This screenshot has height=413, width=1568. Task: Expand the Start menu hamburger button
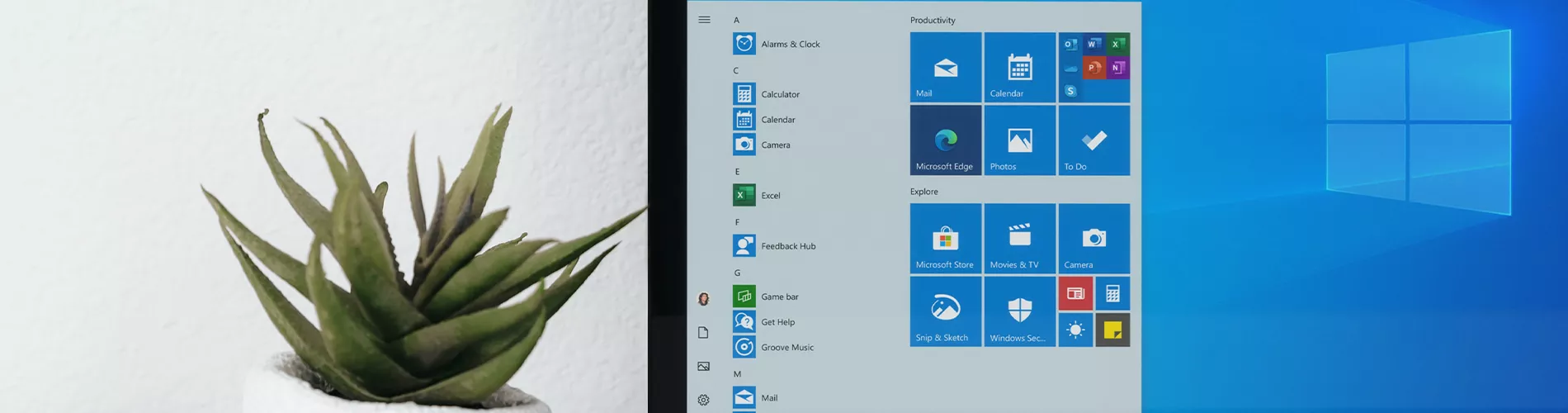[x=704, y=20]
